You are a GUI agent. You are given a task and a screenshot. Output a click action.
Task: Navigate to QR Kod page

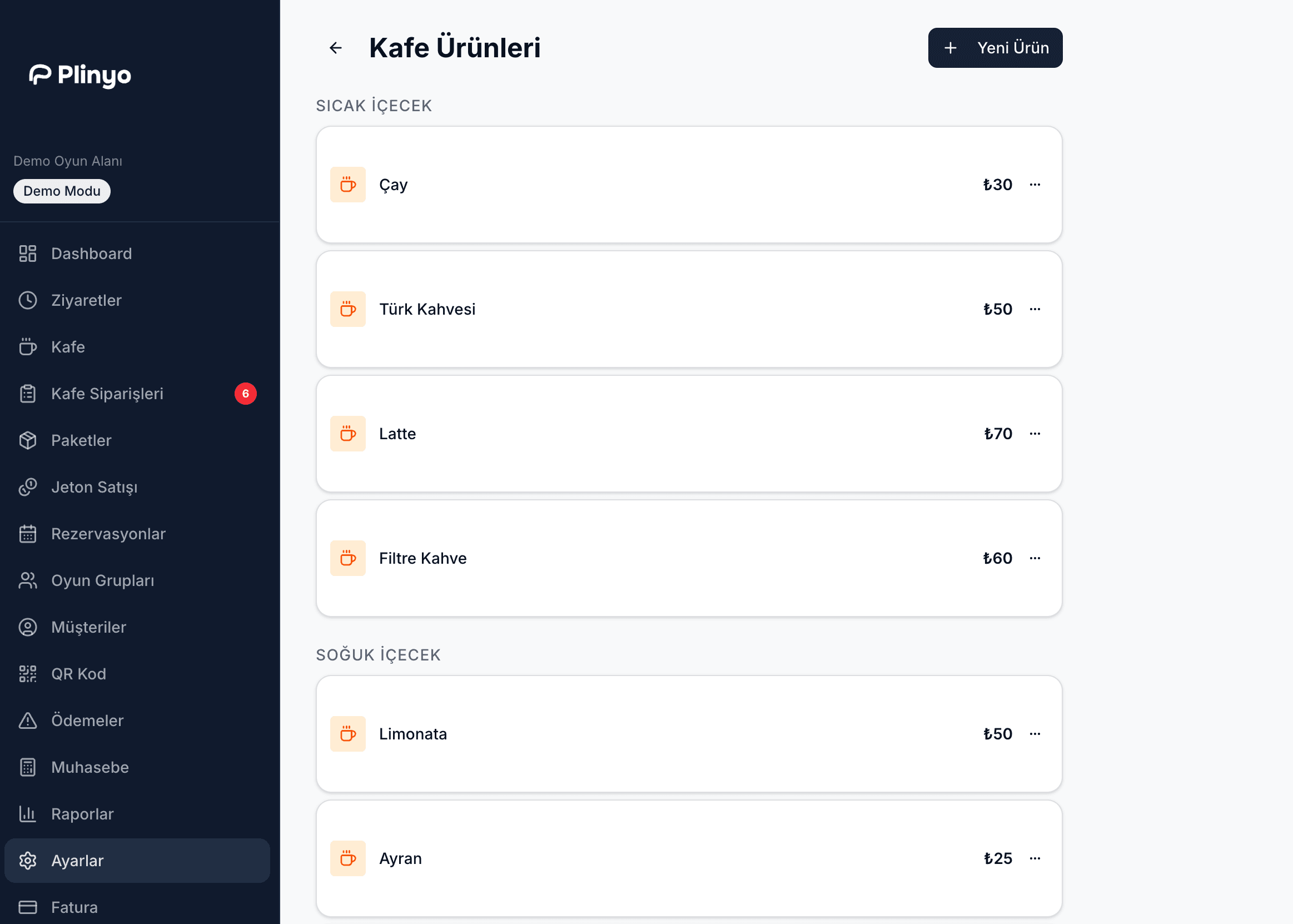coord(78,674)
